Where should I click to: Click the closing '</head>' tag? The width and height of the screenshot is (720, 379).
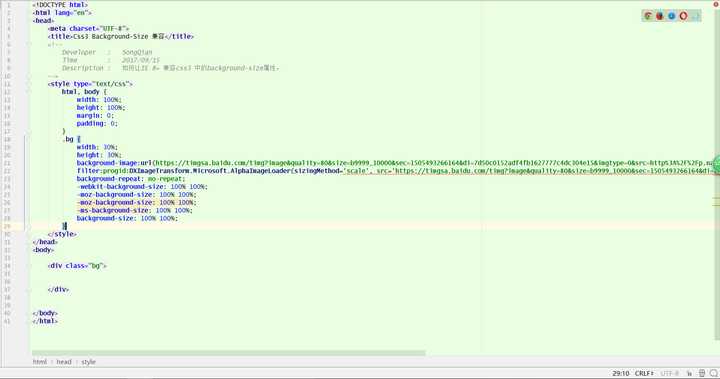45,242
